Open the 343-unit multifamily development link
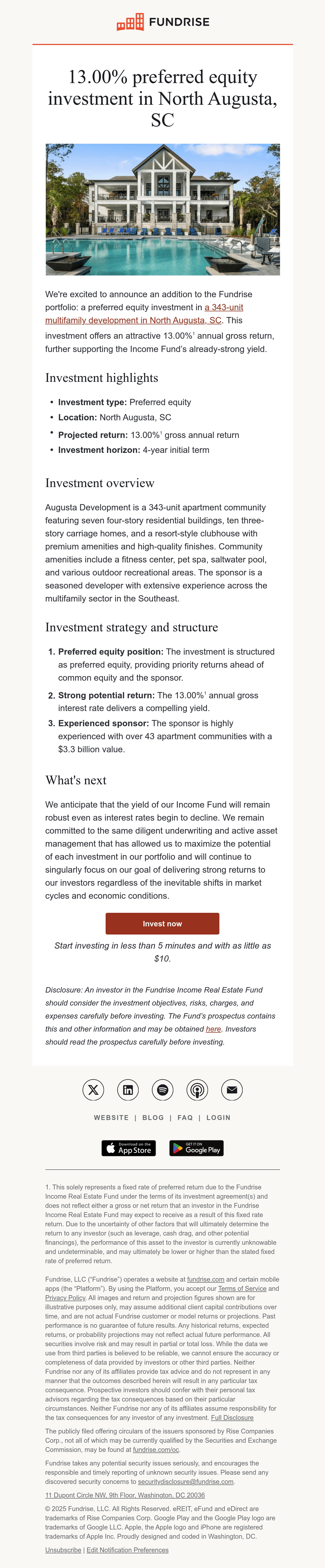This screenshot has width=325, height=1568. [x=144, y=313]
